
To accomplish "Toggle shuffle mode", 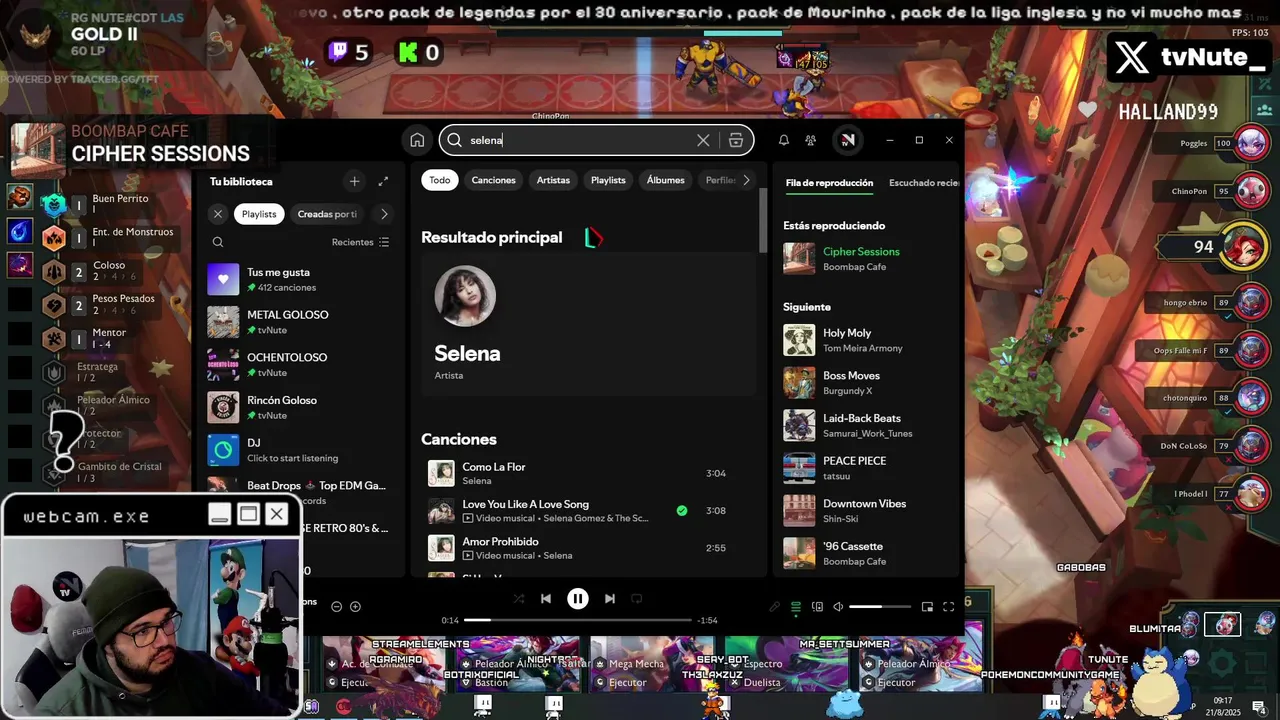I will point(518,599).
